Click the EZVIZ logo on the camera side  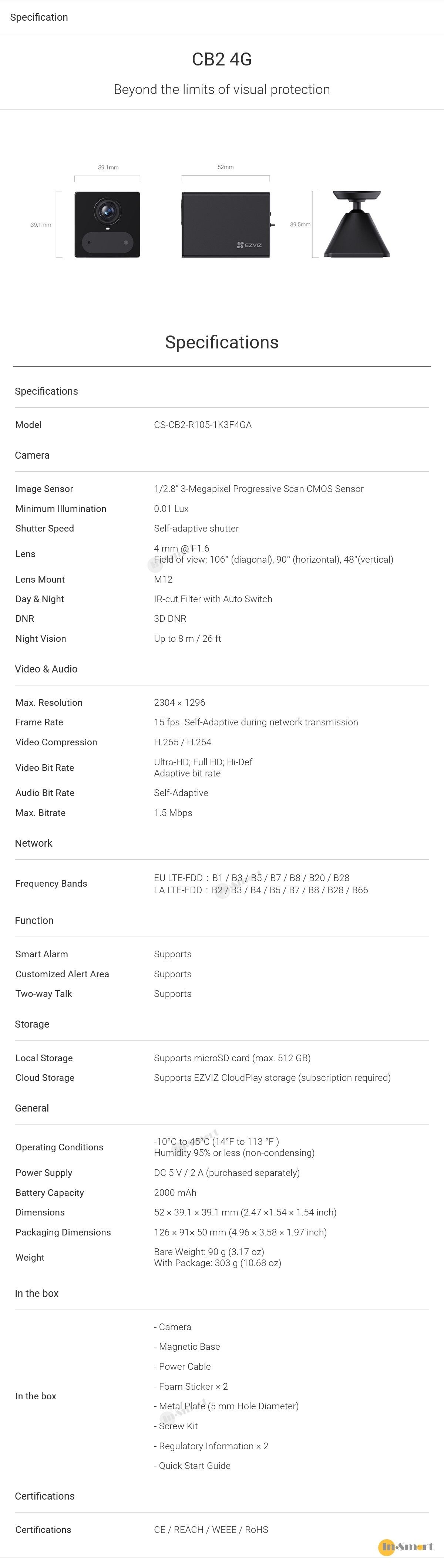[x=250, y=245]
